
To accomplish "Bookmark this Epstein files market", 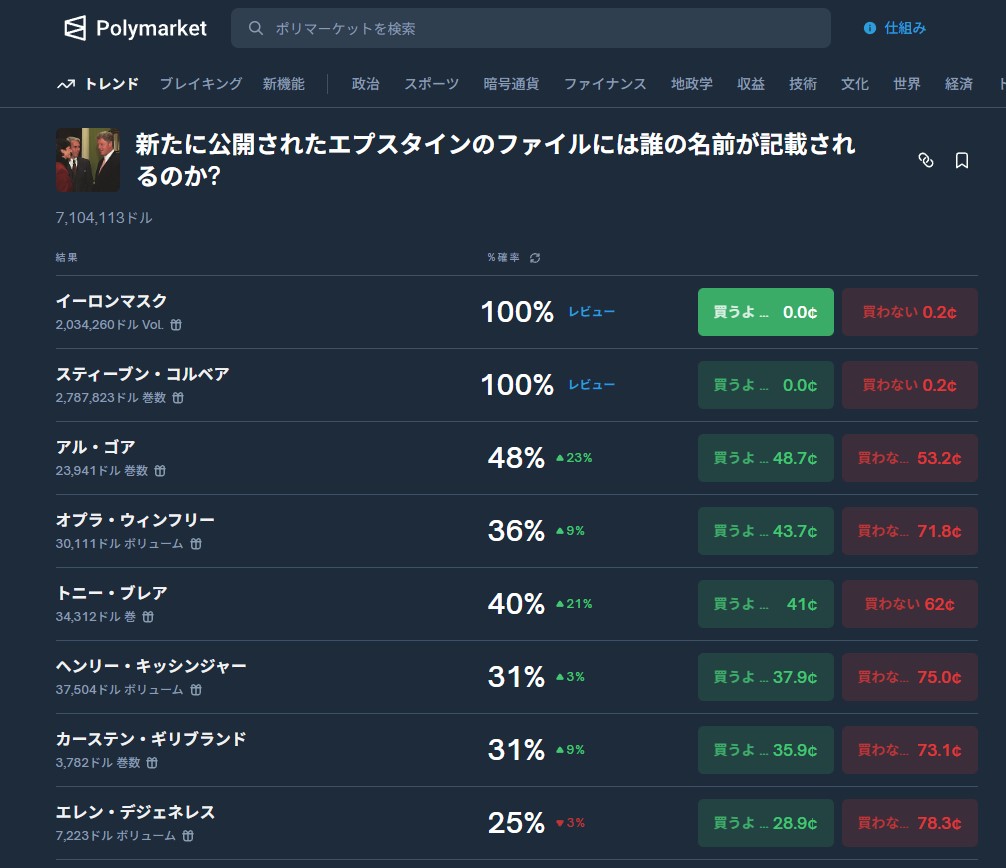I will tap(962, 160).
